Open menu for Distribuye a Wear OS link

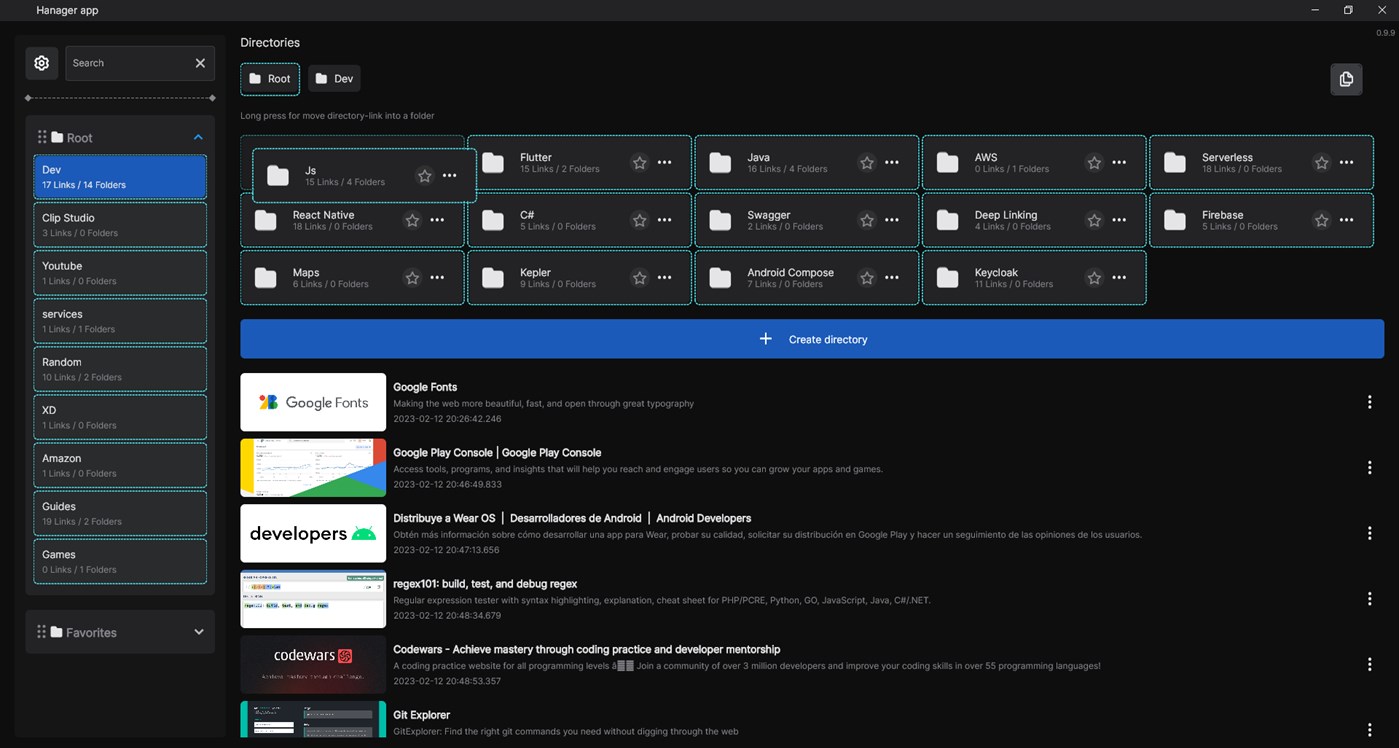tap(1369, 533)
